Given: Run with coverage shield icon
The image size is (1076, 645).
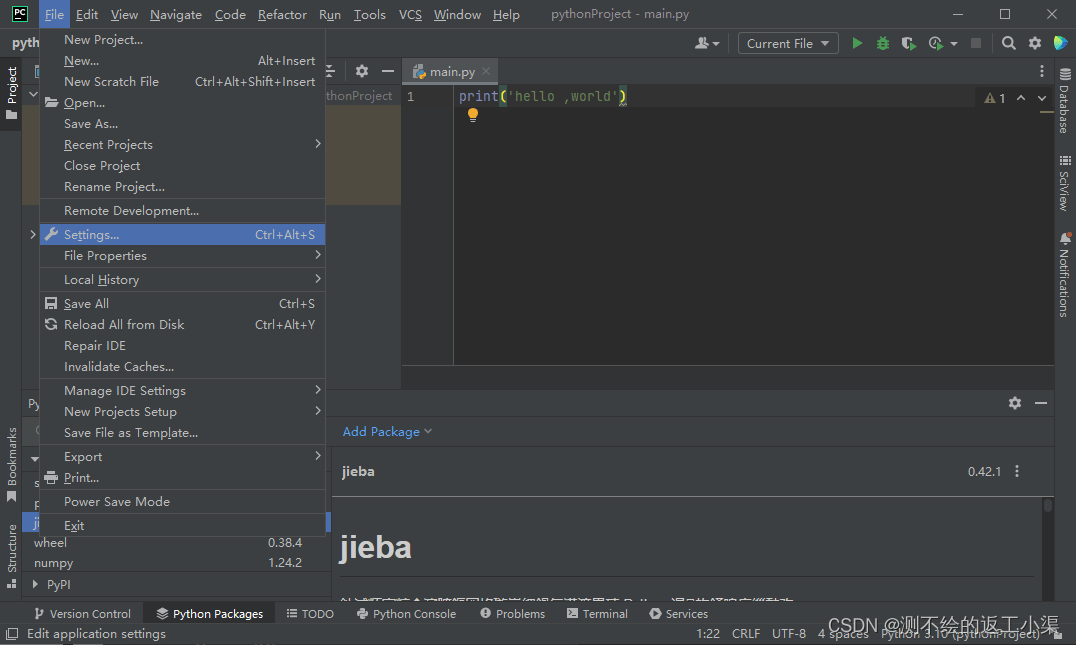Looking at the screenshot, I should tap(909, 43).
